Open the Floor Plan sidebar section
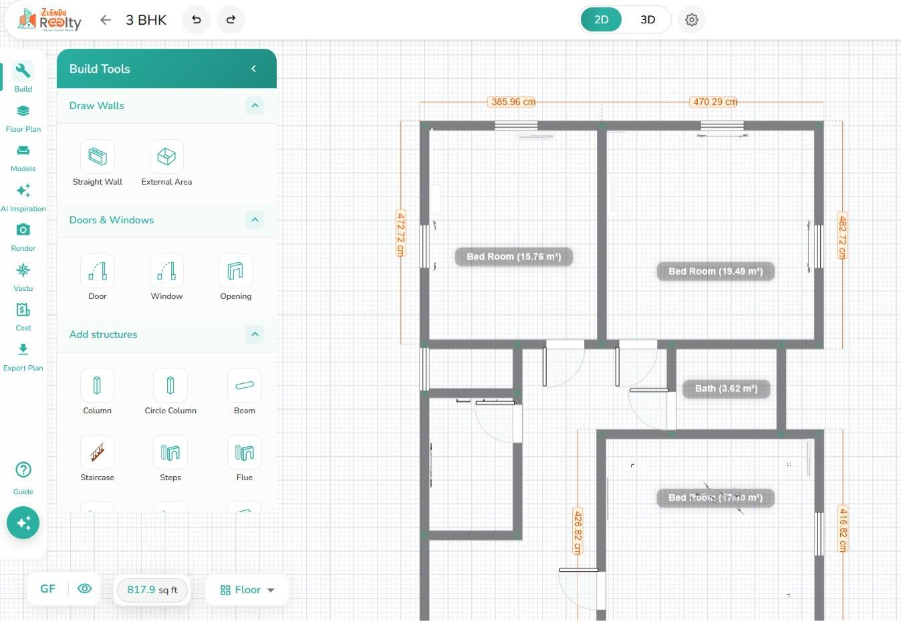901x621 pixels. pyautogui.click(x=23, y=118)
